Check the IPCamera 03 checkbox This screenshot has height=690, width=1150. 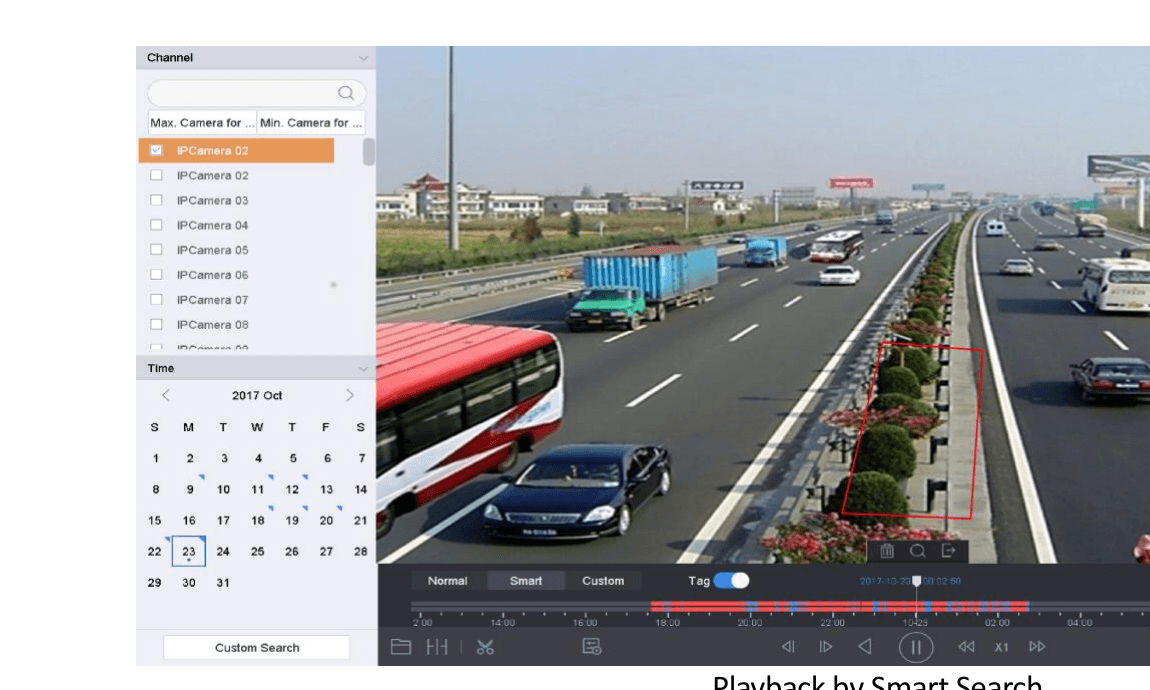156,200
